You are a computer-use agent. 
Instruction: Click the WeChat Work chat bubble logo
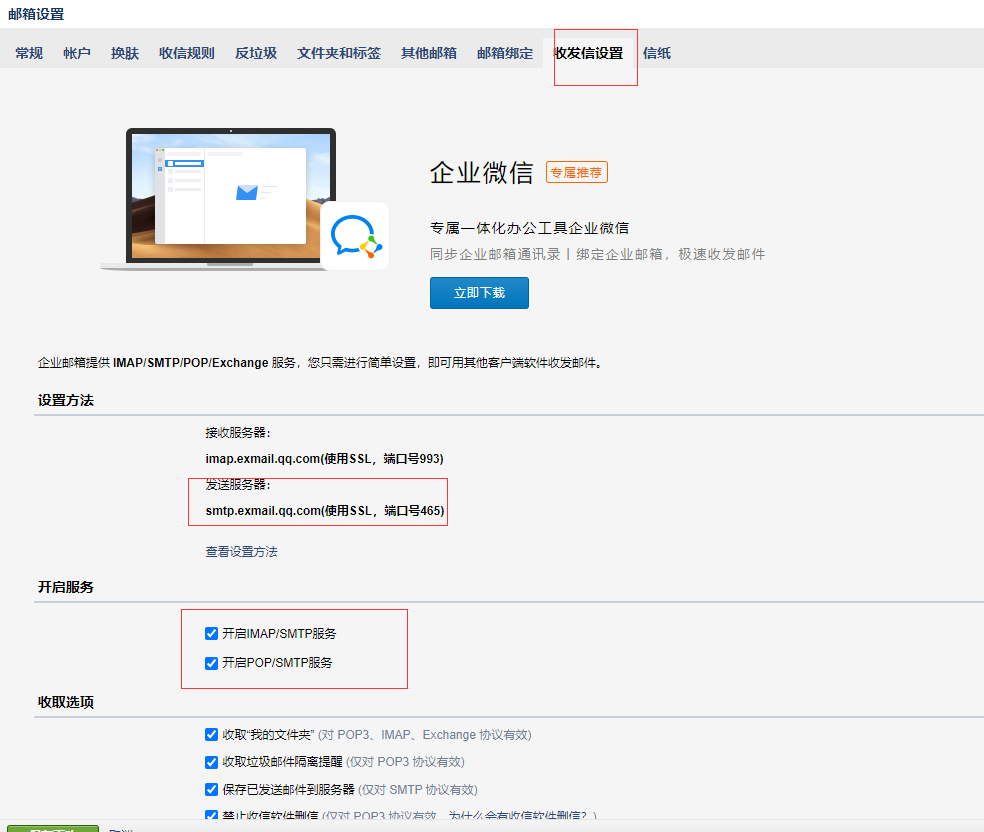pos(355,236)
